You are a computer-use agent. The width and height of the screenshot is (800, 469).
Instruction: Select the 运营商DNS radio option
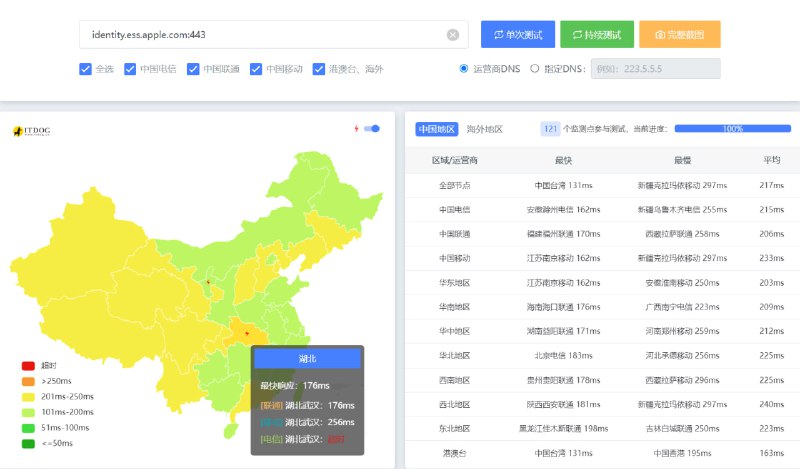(x=464, y=68)
